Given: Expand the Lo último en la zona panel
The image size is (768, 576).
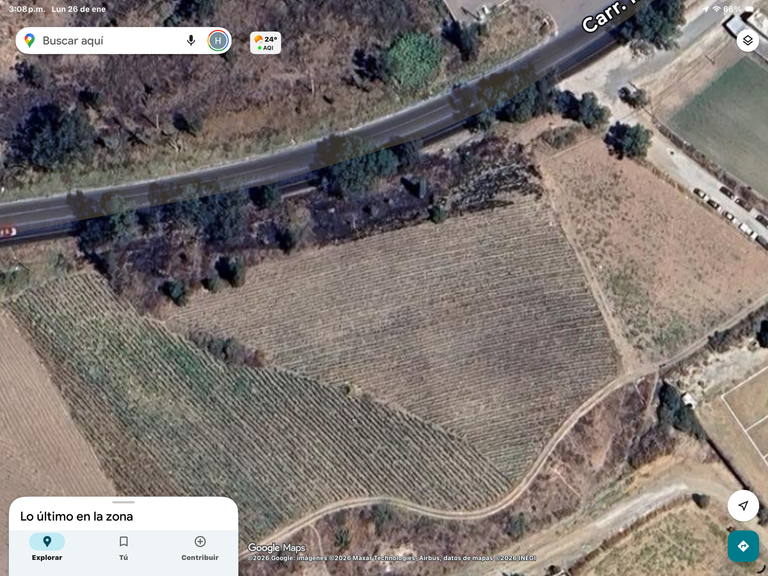Looking at the screenshot, I should point(76,516).
